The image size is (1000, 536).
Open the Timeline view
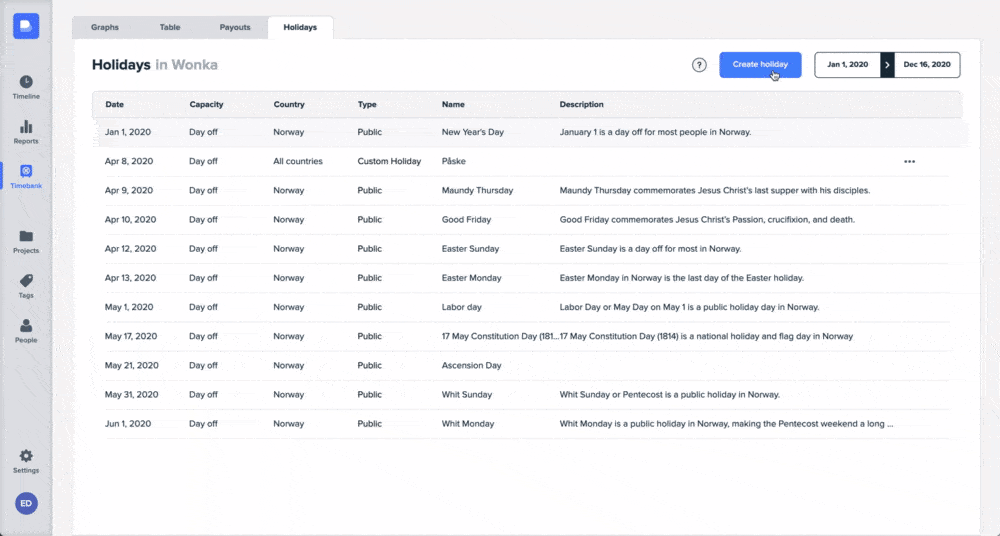(x=26, y=87)
